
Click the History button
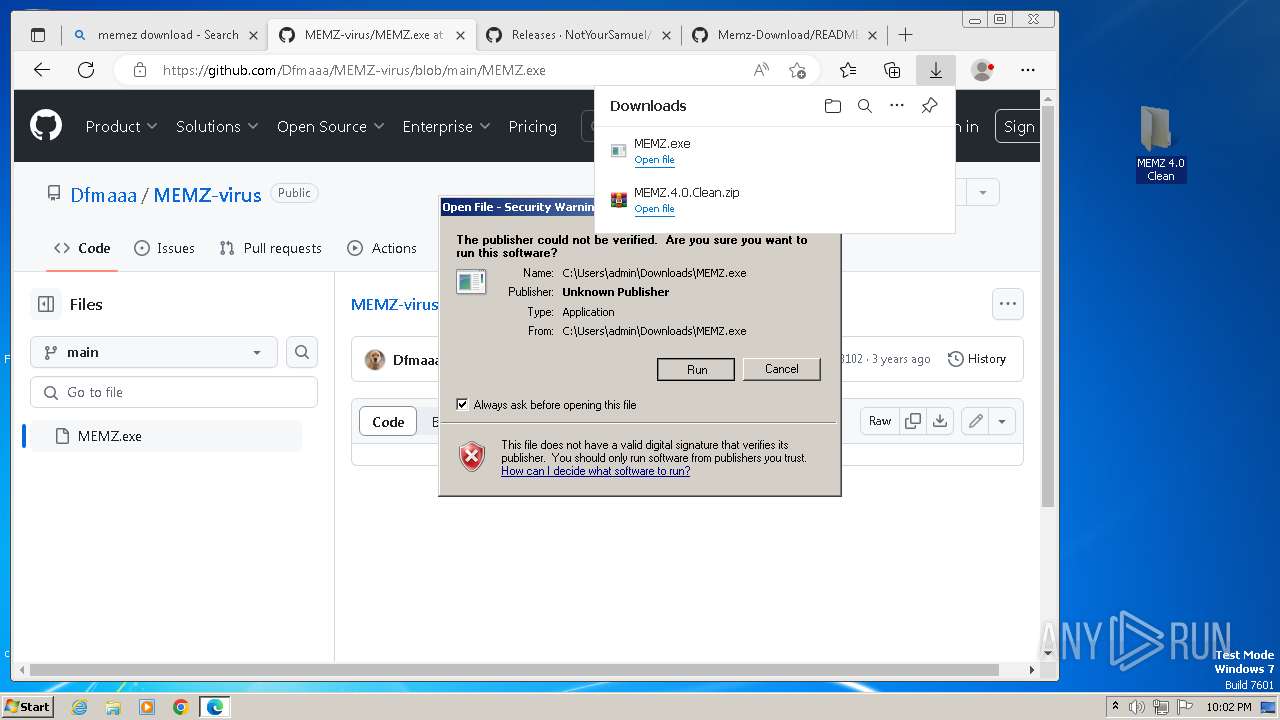click(977, 359)
